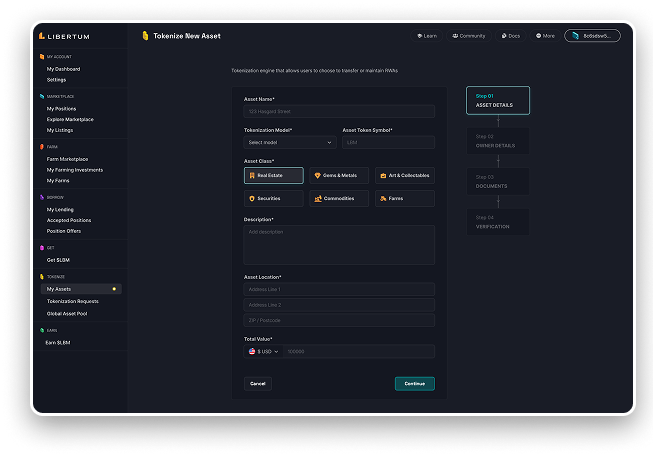Click the More icon in header
Screen dimensions: 653x456
click(538, 36)
